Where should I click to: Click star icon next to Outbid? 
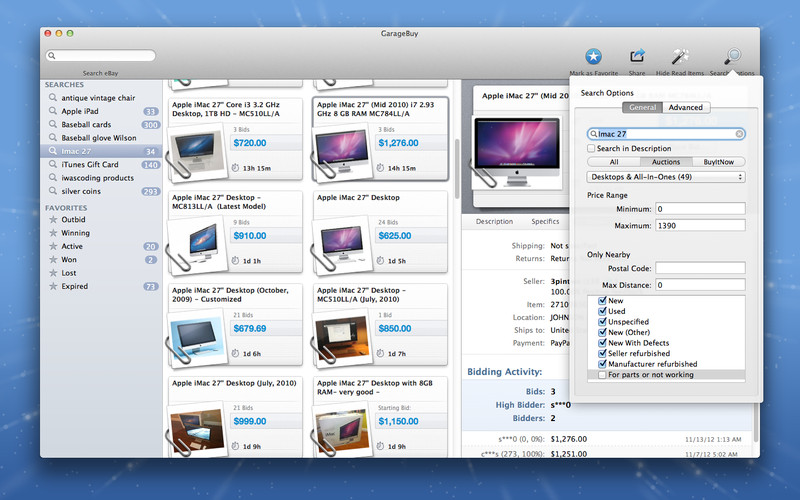pos(53,219)
